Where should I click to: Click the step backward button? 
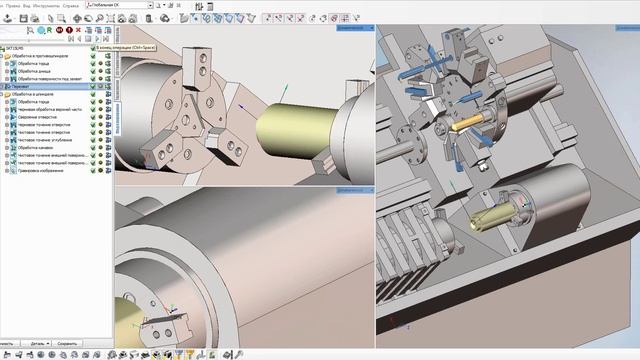(80, 39)
